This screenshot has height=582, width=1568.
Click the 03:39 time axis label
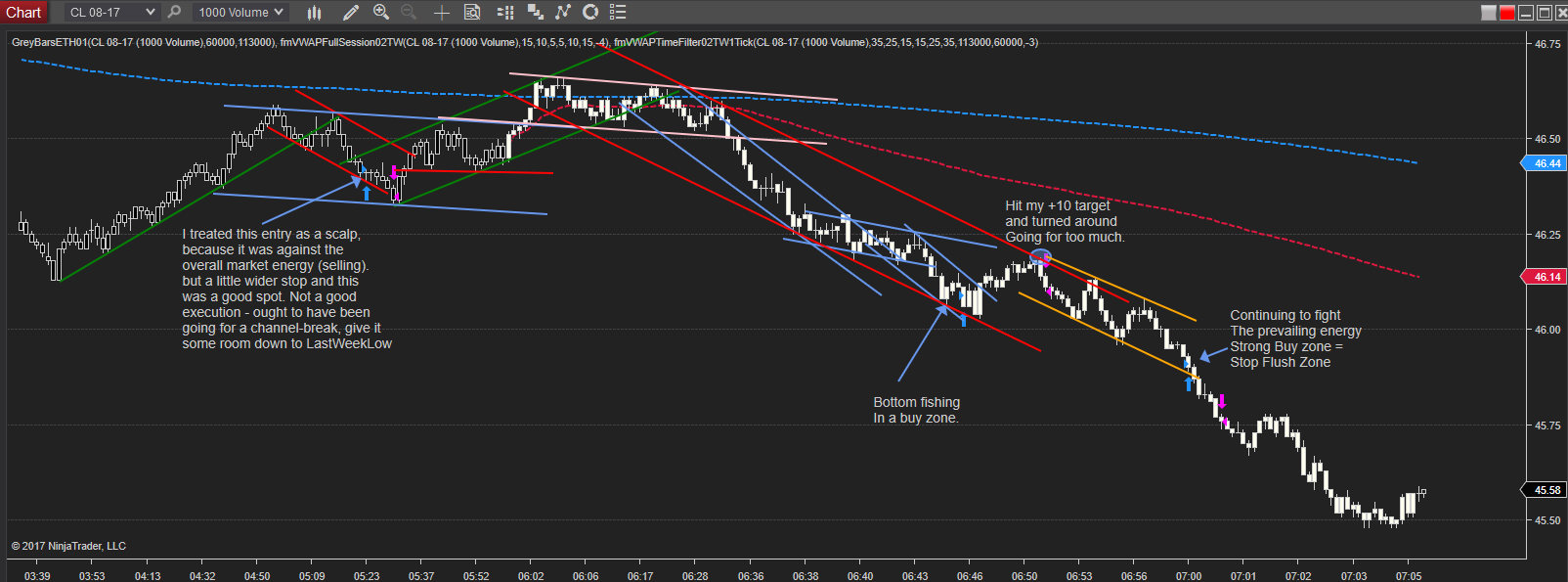click(x=37, y=576)
